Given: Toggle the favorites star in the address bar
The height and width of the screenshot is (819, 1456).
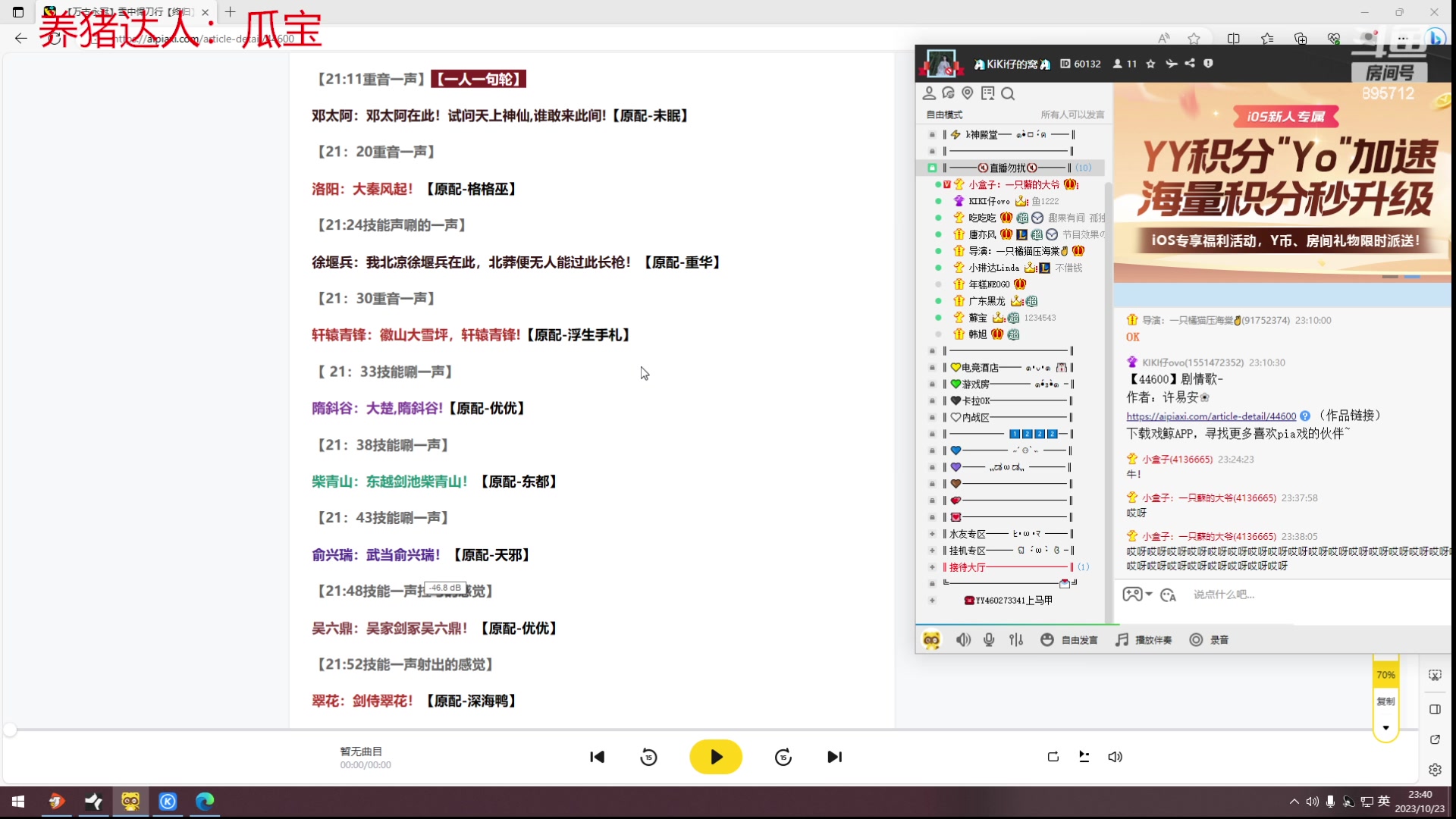Looking at the screenshot, I should [1195, 38].
